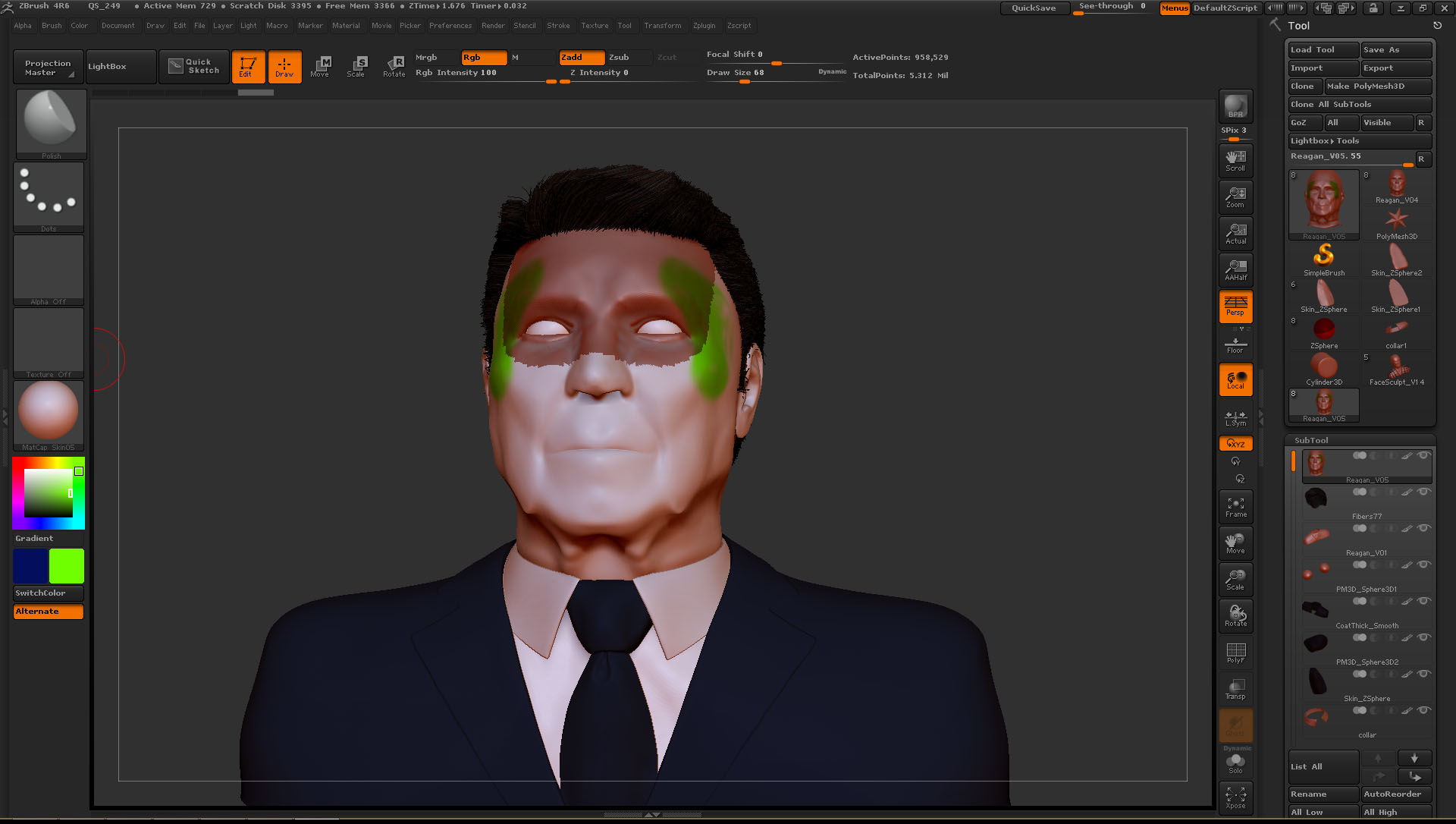Image resolution: width=1456 pixels, height=824 pixels.
Task: Toggle the Floor grid icon
Action: tap(1235, 342)
